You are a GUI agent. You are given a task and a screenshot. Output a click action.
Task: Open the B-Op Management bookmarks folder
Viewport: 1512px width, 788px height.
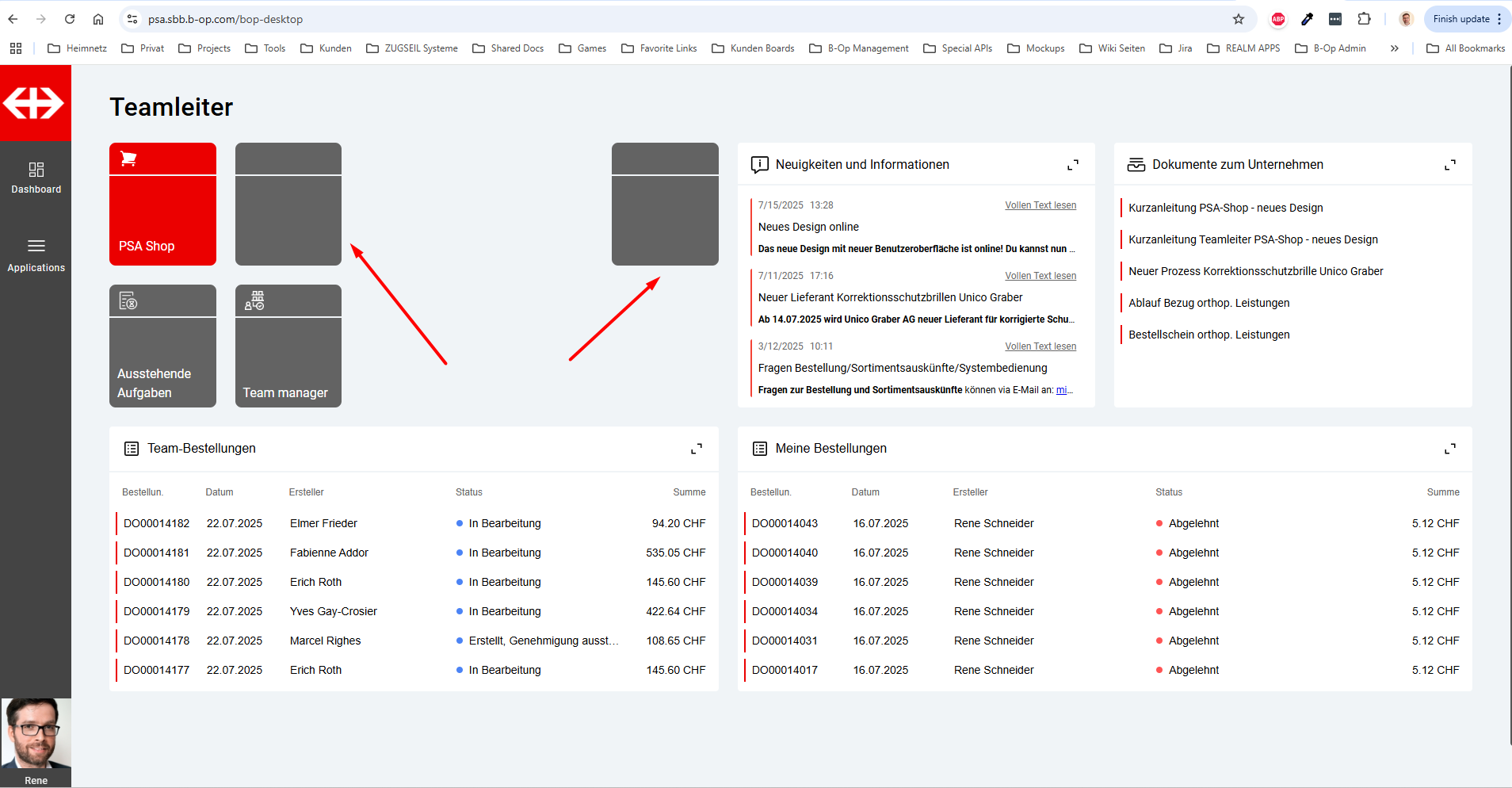pos(859,48)
